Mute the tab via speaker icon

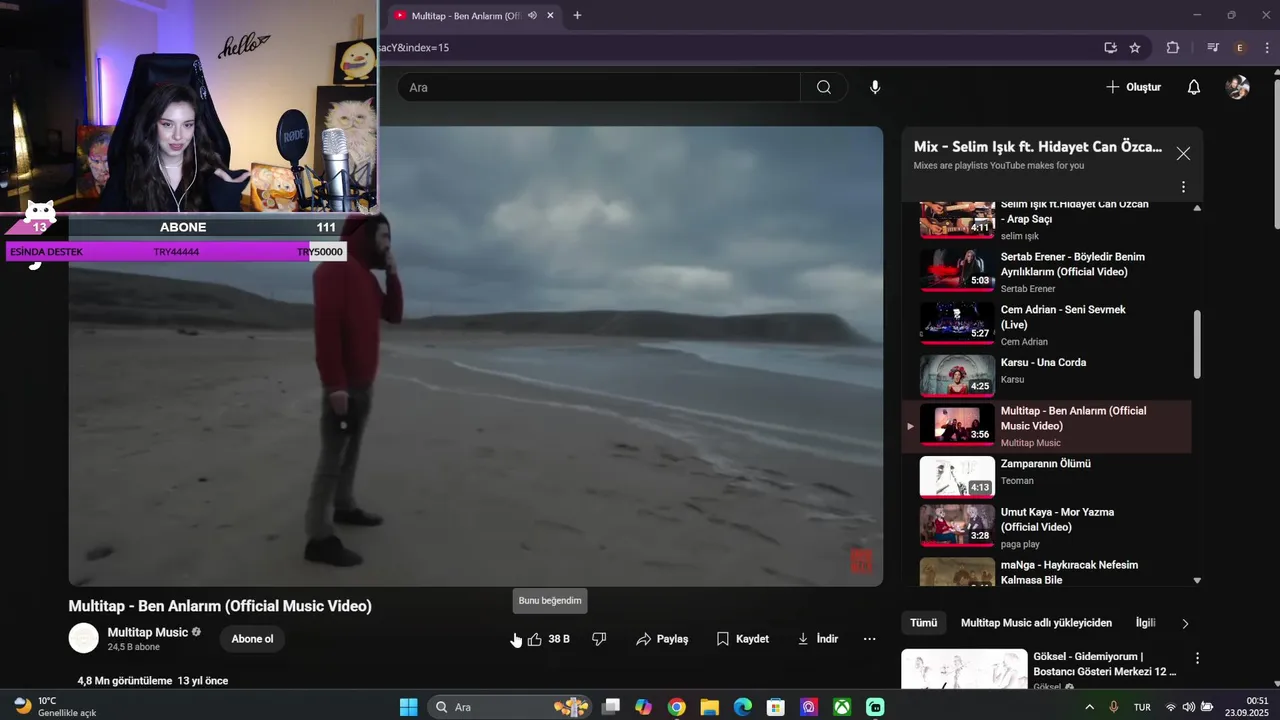click(532, 15)
